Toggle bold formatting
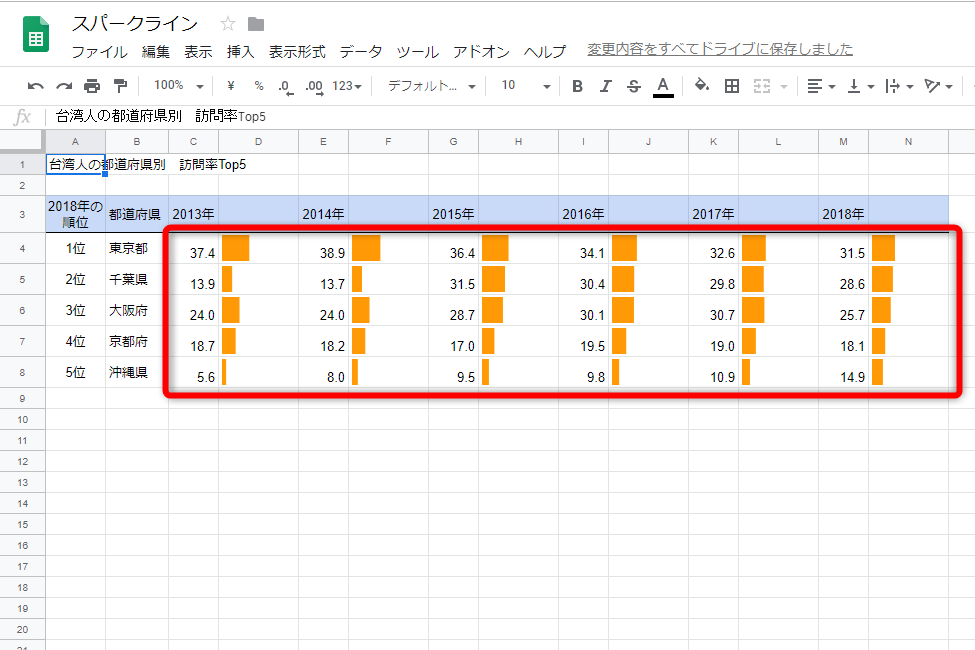975x650 pixels. click(x=577, y=86)
